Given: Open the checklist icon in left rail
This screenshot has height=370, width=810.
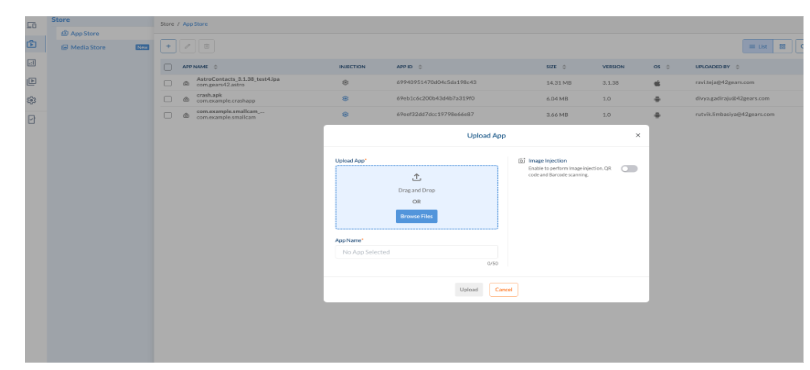Looking at the screenshot, I should [32, 119].
